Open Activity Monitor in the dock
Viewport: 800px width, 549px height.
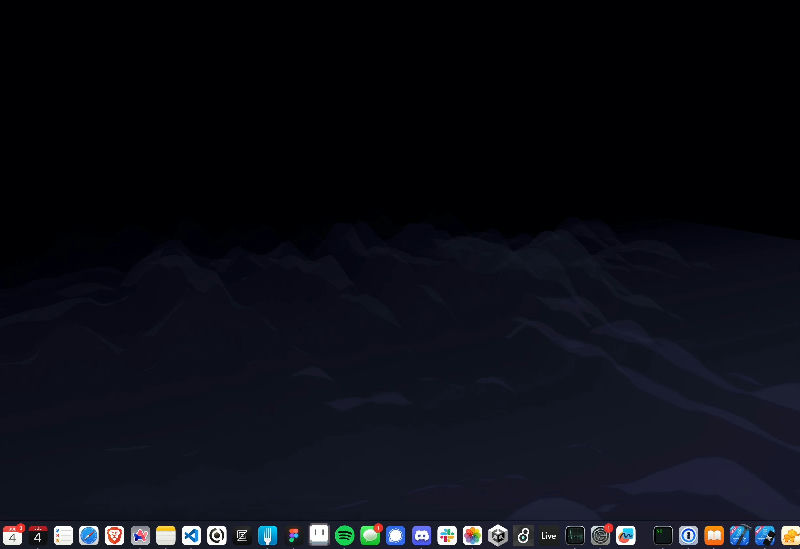[575, 536]
